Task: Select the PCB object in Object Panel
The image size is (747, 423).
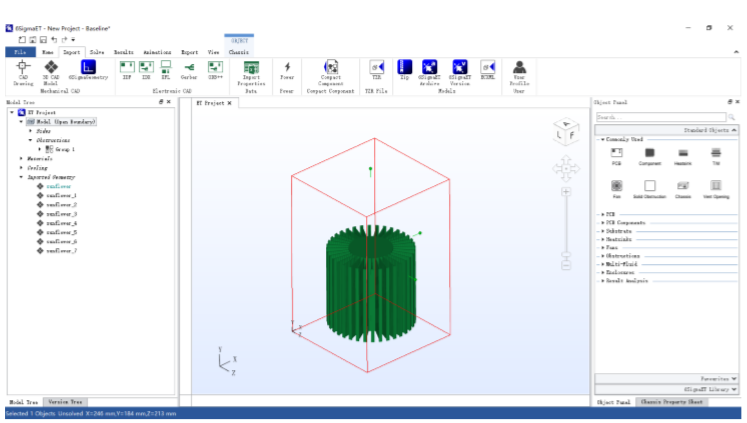Action: pos(617,153)
